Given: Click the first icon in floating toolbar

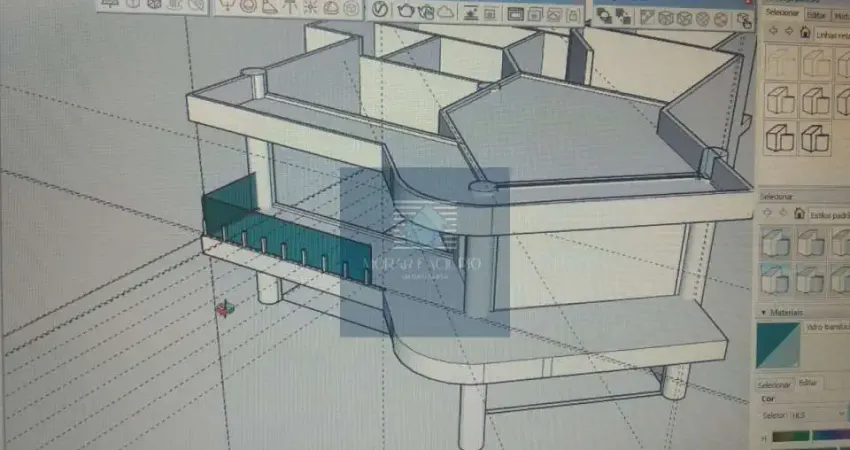Looking at the screenshot, I should click(x=606, y=15).
